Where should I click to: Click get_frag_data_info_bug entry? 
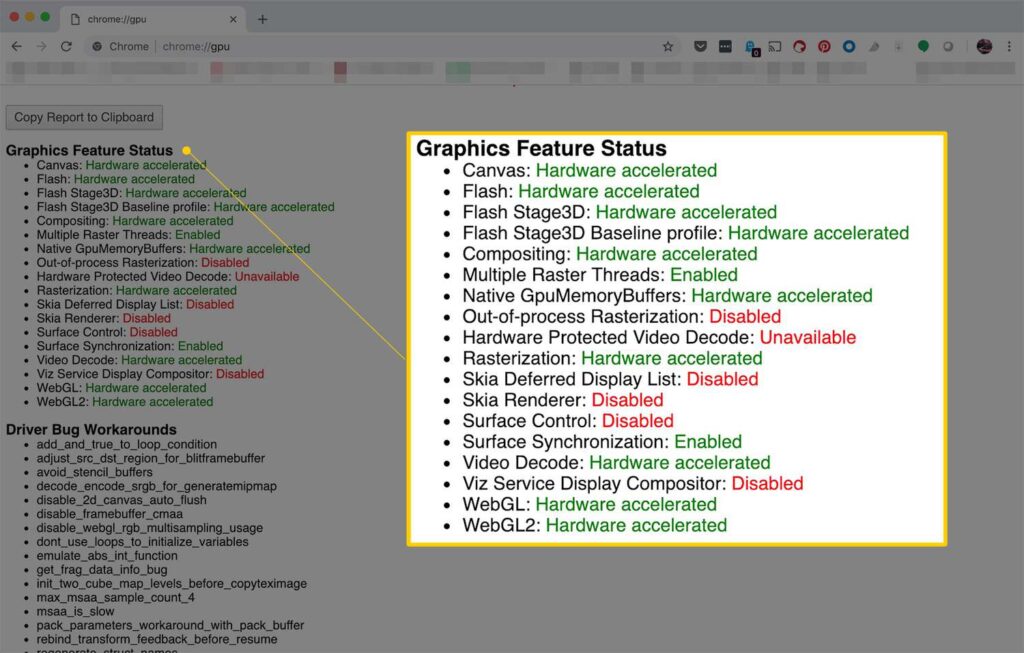(102, 569)
